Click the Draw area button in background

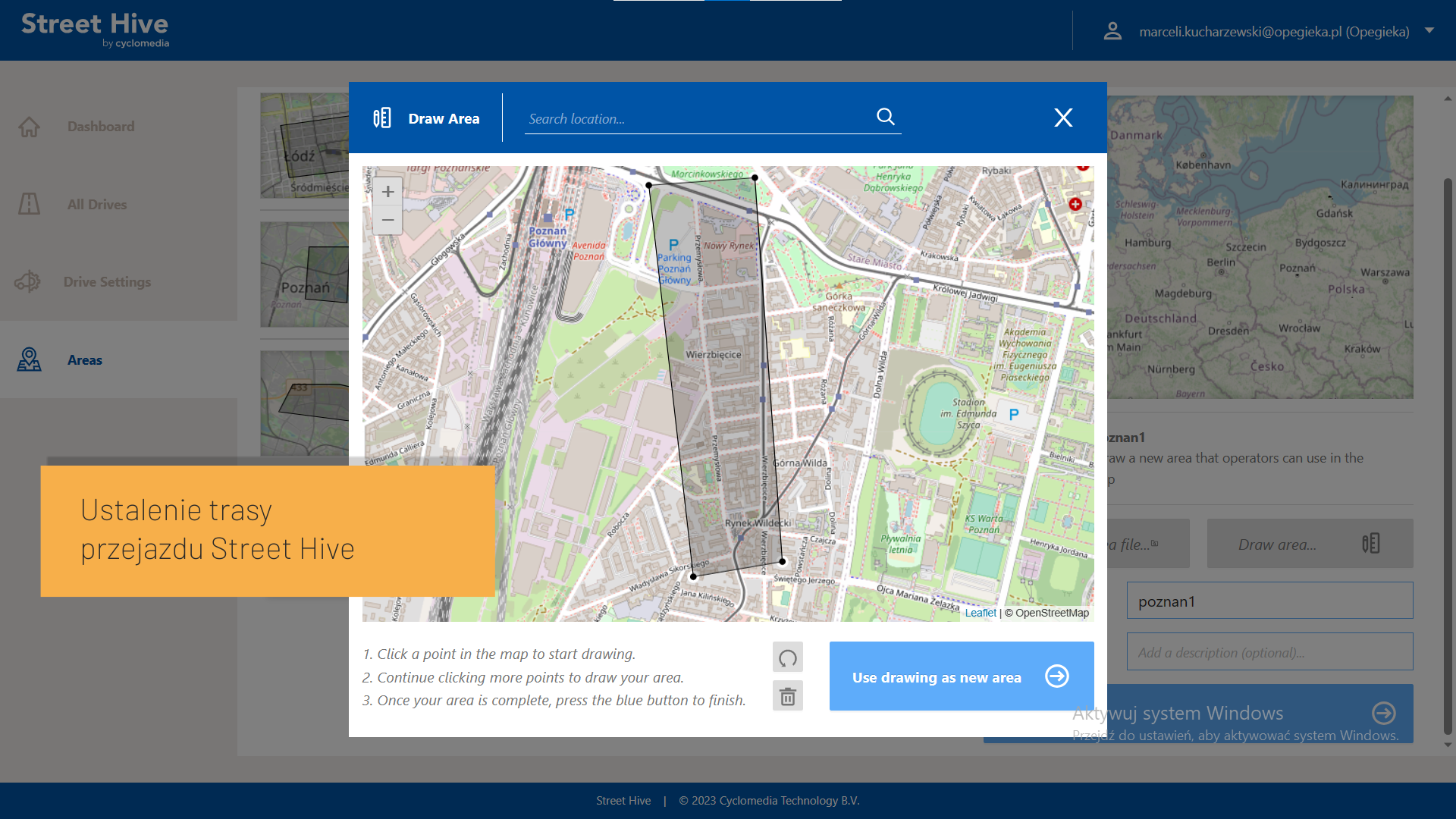click(1310, 544)
